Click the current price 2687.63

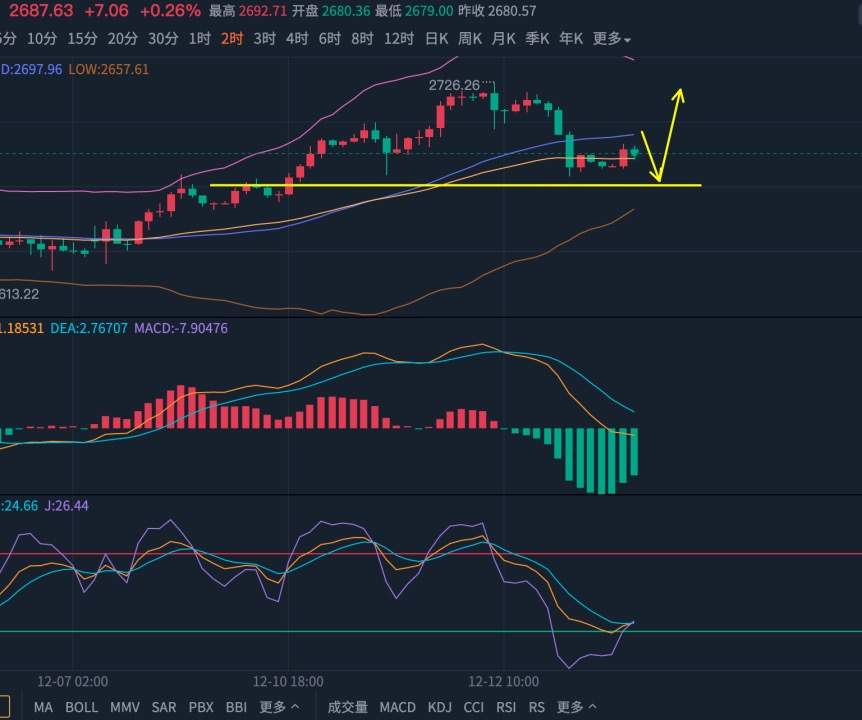(41, 10)
